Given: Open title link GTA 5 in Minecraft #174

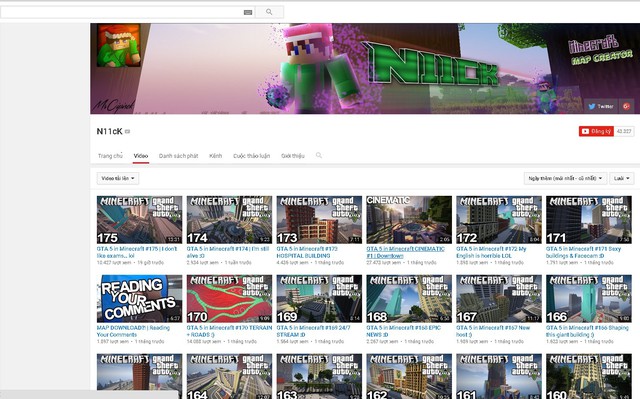Looking at the screenshot, I should 228,252.
